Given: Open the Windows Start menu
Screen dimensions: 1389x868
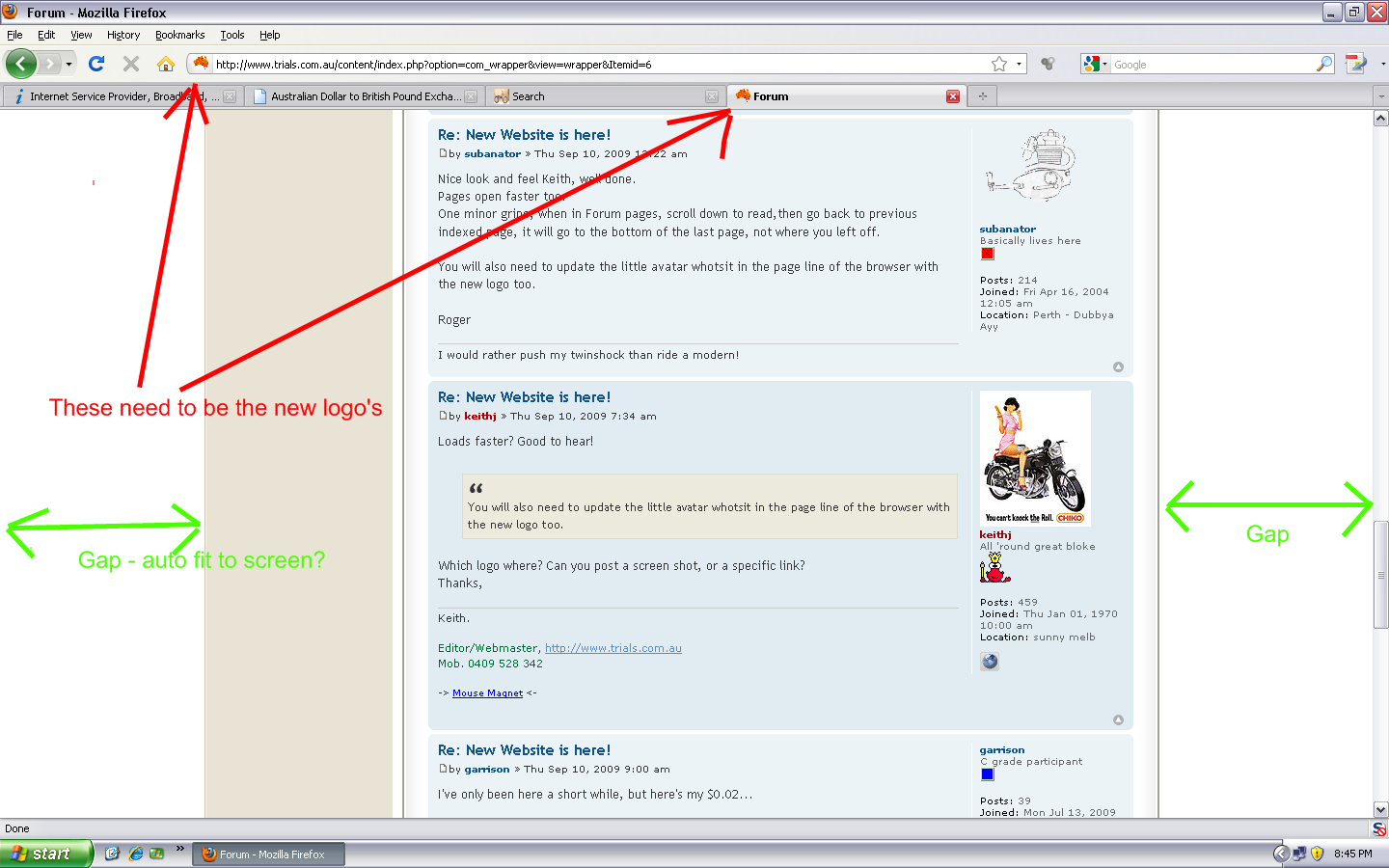Looking at the screenshot, I should (45, 854).
